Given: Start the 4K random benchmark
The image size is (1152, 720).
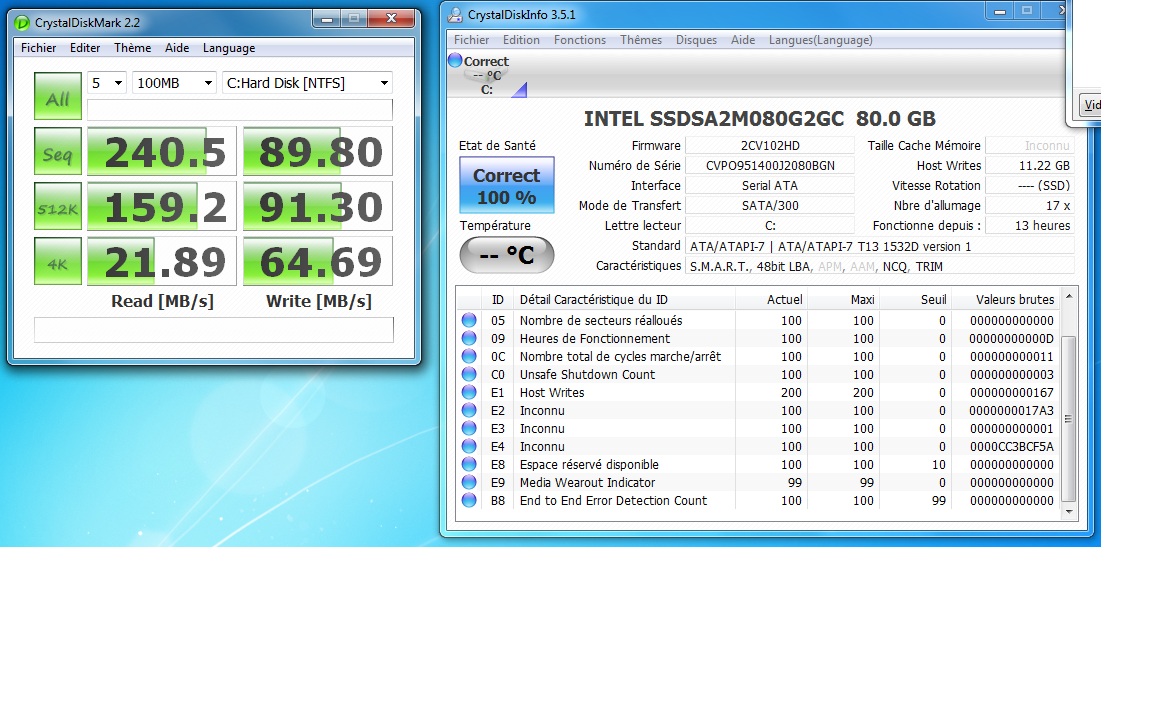Looking at the screenshot, I should [58, 262].
